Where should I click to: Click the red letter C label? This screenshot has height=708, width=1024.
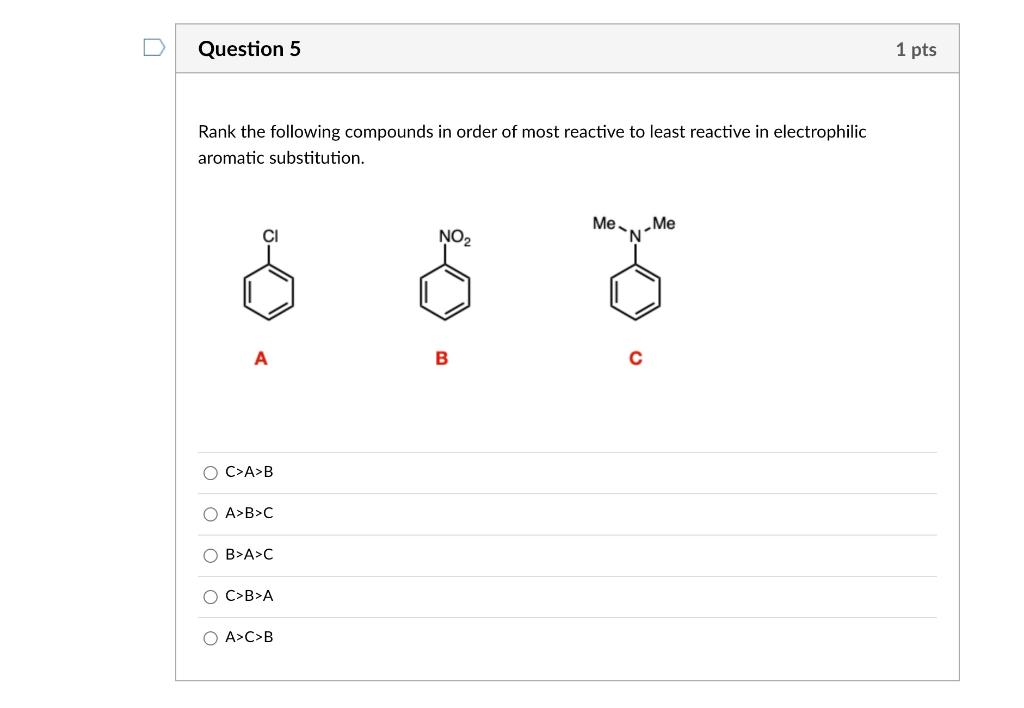[635, 356]
